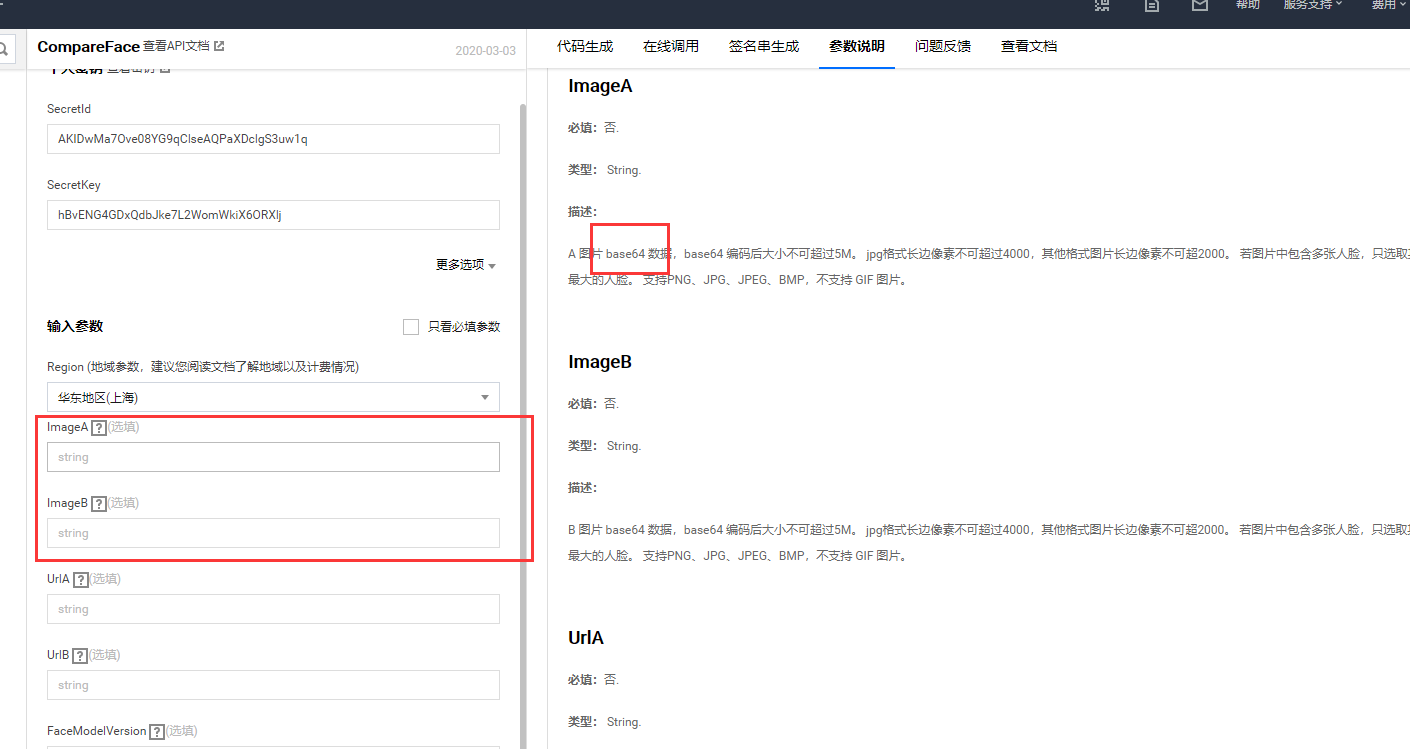Expand 更多选项 options
The image size is (1410, 749).
coord(466,265)
